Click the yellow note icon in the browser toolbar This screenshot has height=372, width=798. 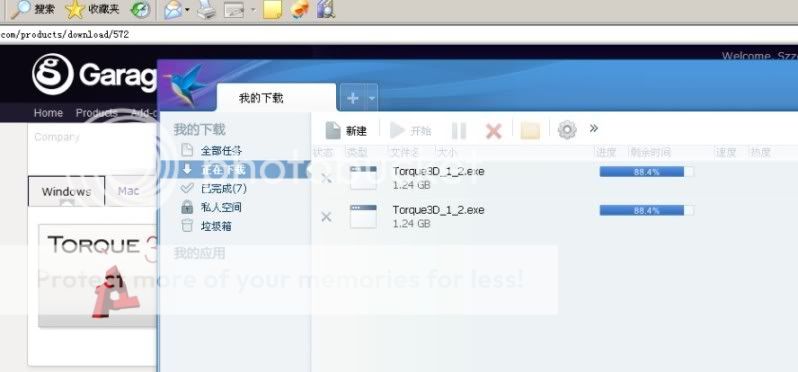point(272,10)
